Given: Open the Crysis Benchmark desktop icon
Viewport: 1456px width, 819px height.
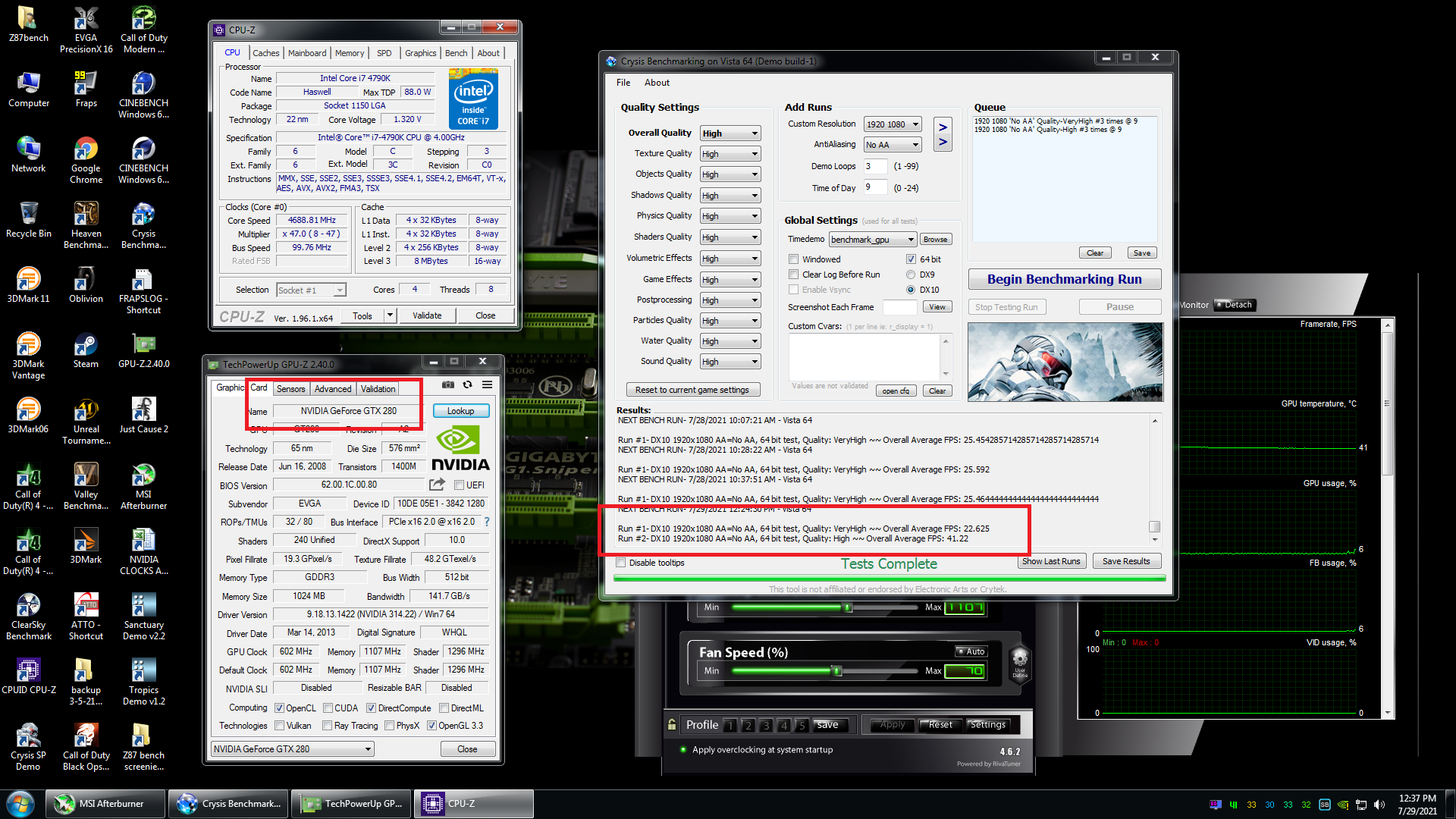Looking at the screenshot, I should point(143,225).
